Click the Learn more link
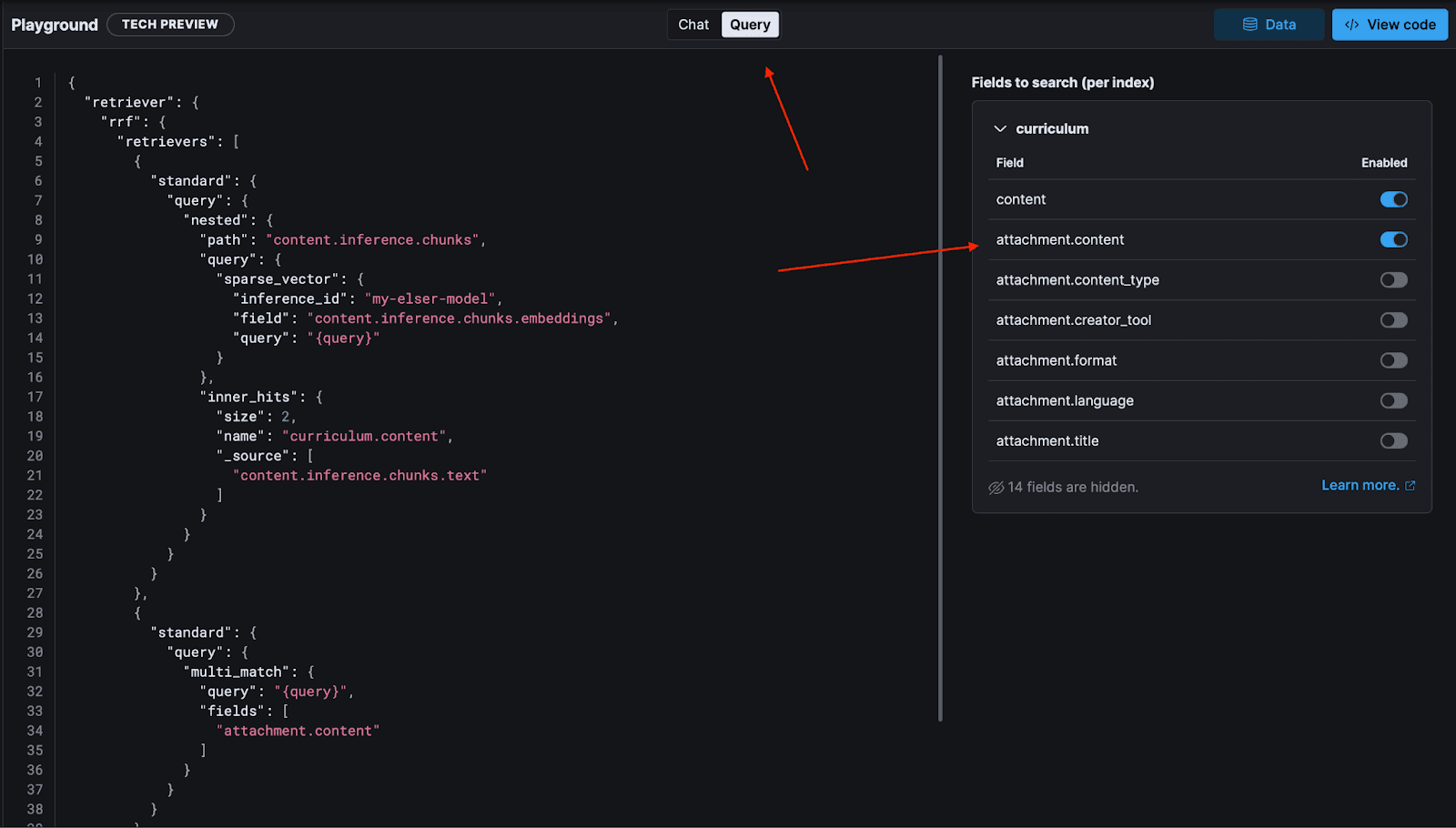 (1358, 485)
